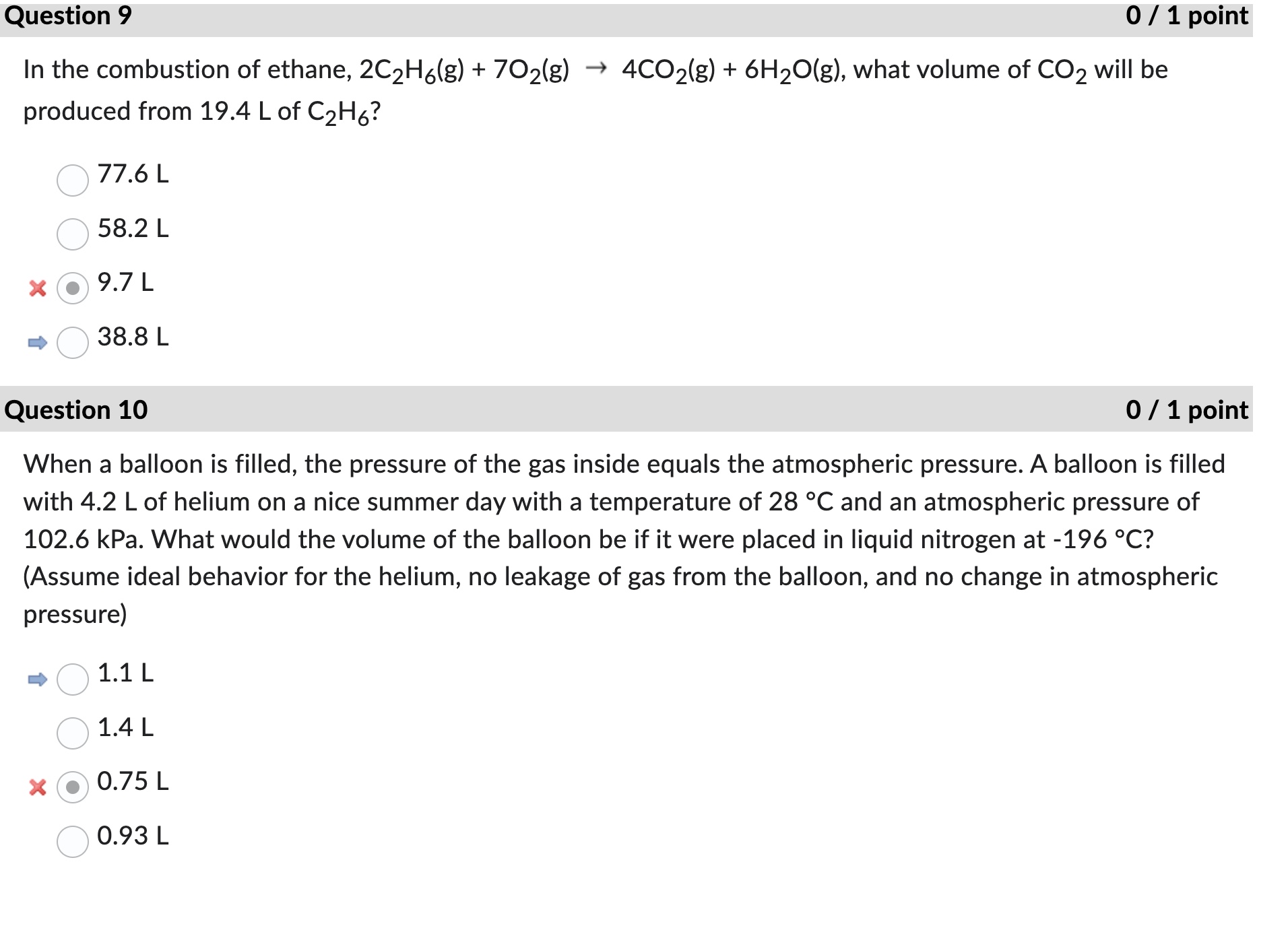This screenshot has width=1288, height=928.
Task: Select the 77.6 L radio button
Action: (x=71, y=180)
